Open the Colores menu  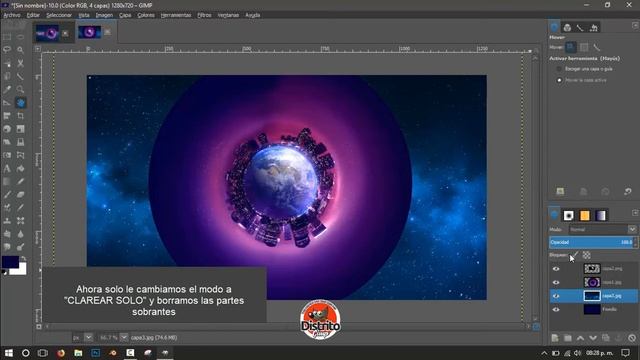click(146, 15)
